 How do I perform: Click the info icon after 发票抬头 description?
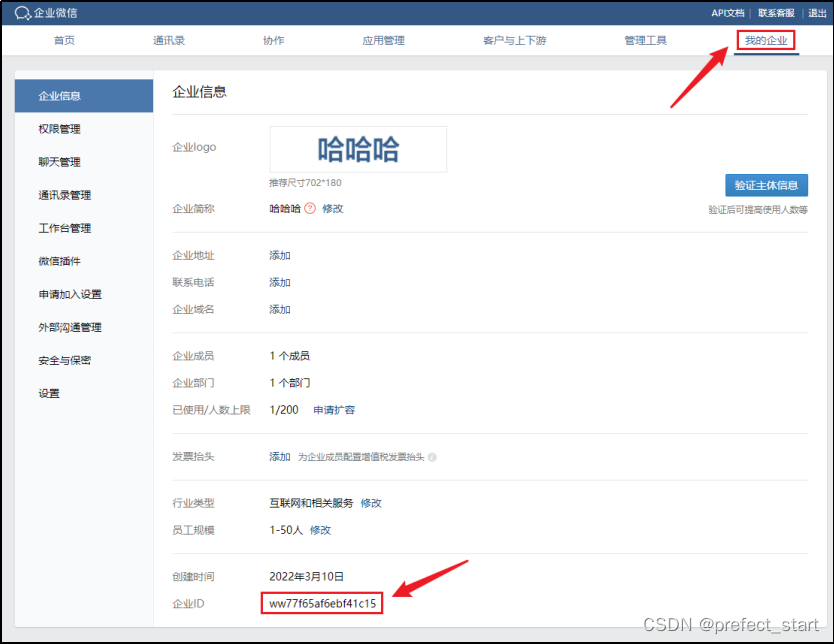[432, 457]
